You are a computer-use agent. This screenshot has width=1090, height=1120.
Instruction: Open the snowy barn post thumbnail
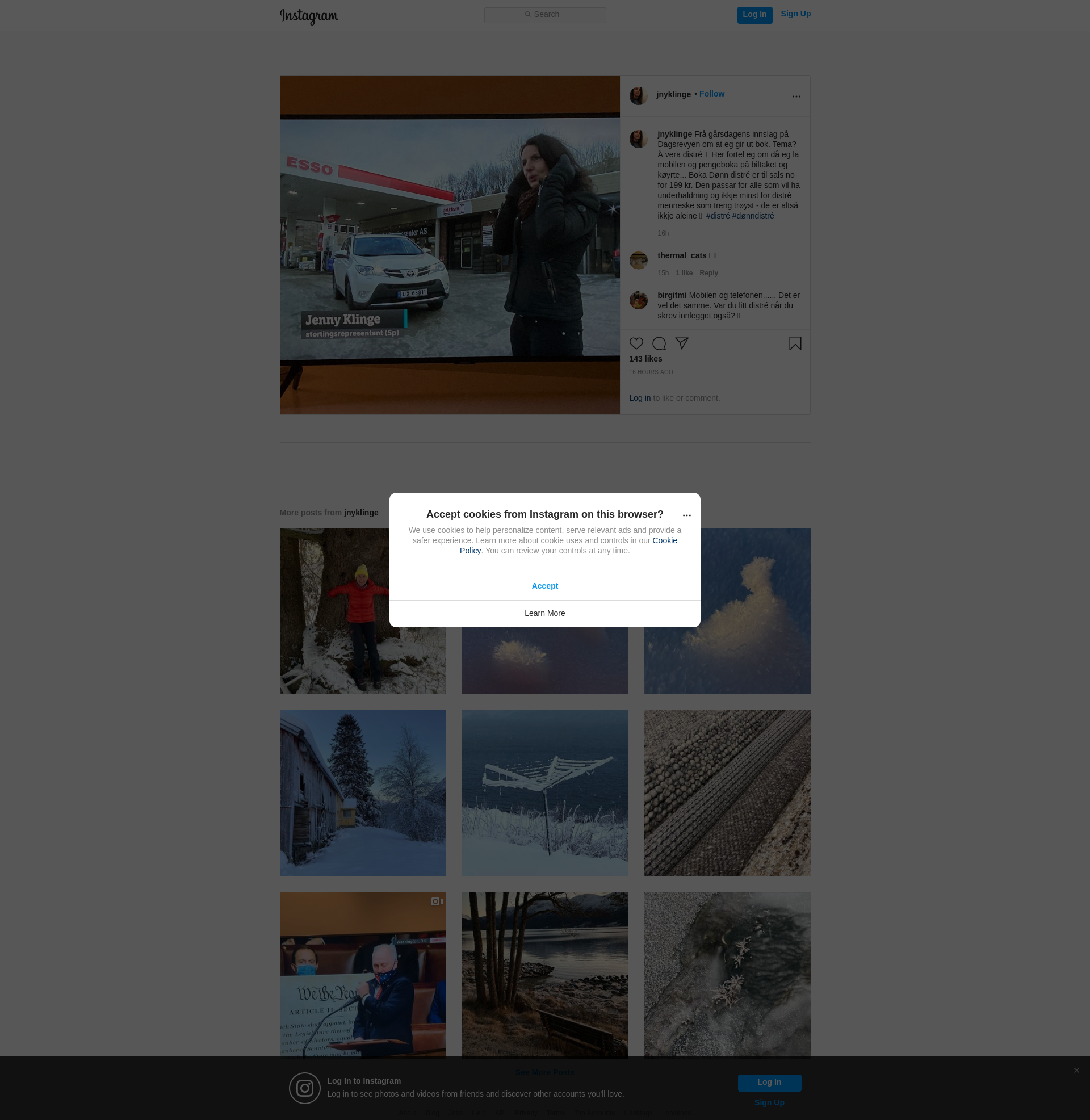click(362, 793)
